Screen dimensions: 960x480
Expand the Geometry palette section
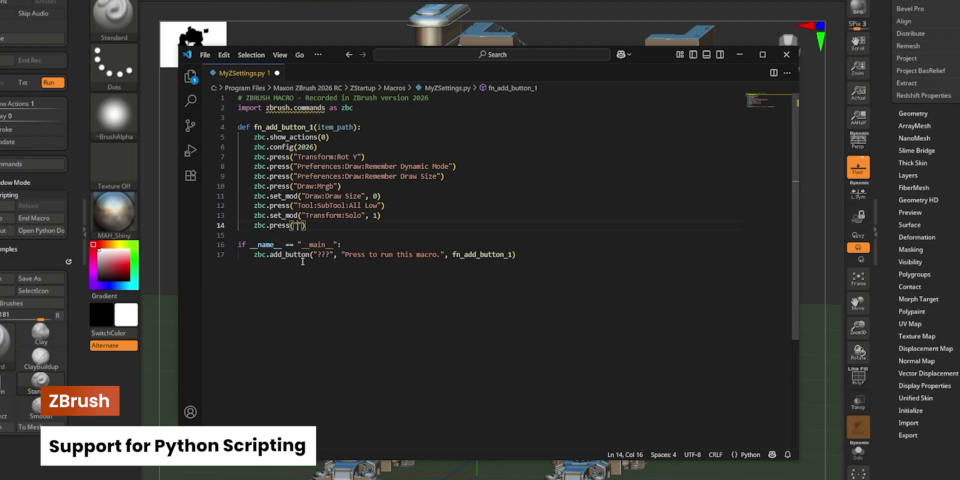tap(912, 114)
